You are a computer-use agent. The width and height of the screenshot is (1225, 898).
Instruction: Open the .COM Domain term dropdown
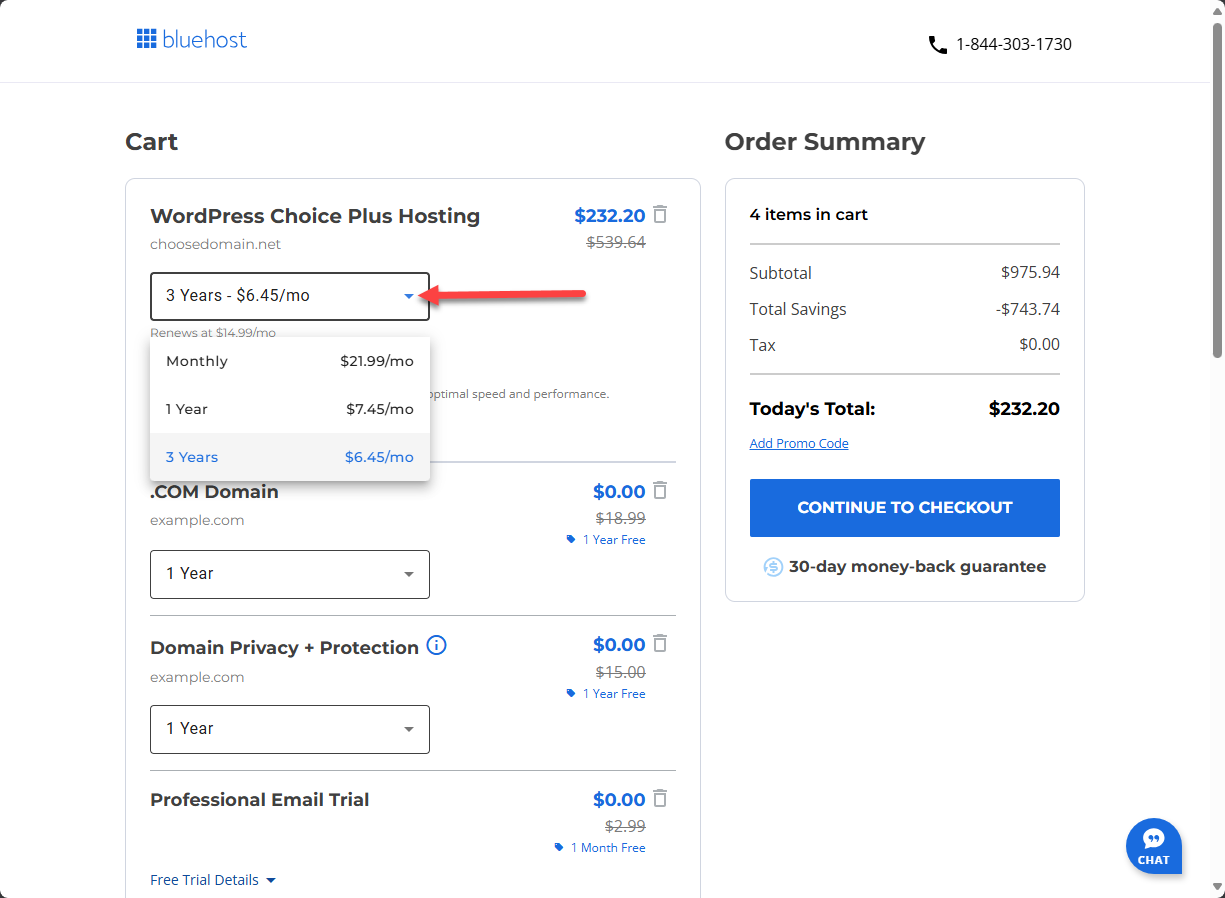(x=289, y=574)
